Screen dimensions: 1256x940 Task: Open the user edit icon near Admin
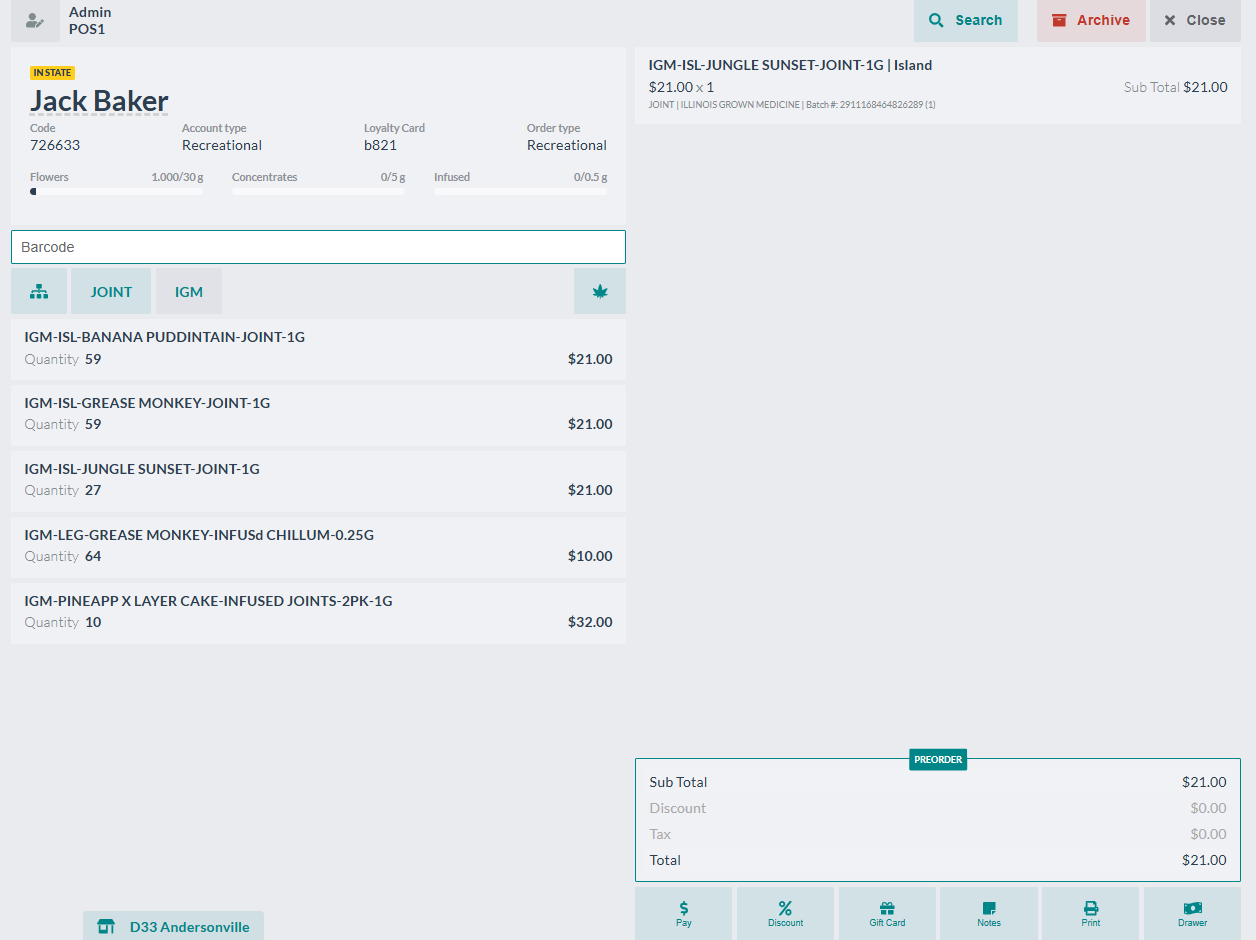click(x=35, y=20)
